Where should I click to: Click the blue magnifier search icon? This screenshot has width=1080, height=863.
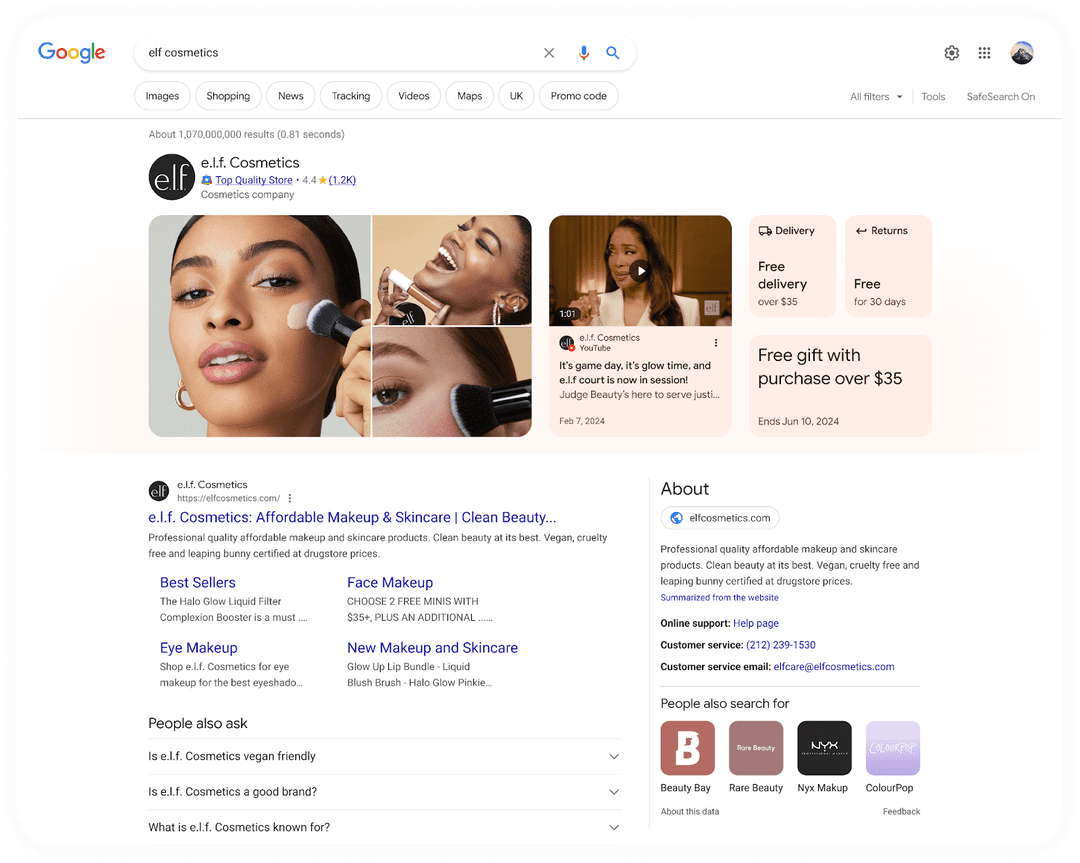pyautogui.click(x=612, y=53)
